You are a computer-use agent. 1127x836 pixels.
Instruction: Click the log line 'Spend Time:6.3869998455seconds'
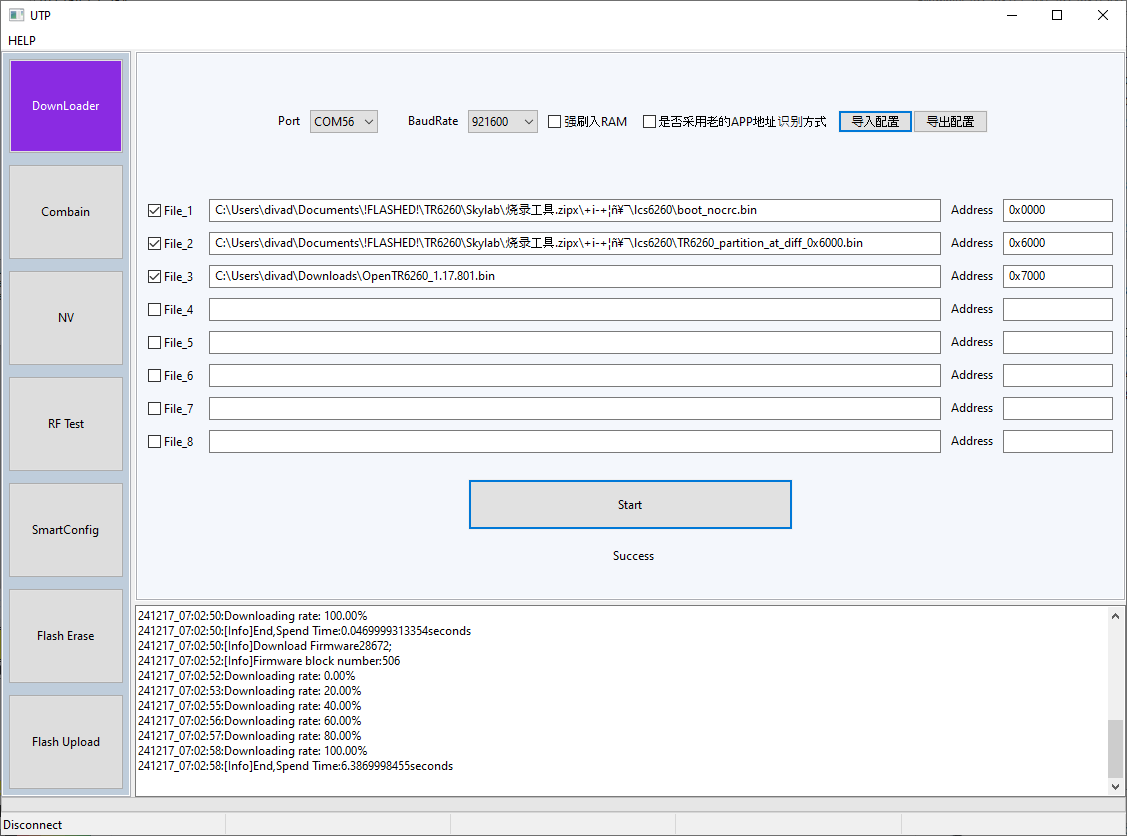click(x=295, y=766)
